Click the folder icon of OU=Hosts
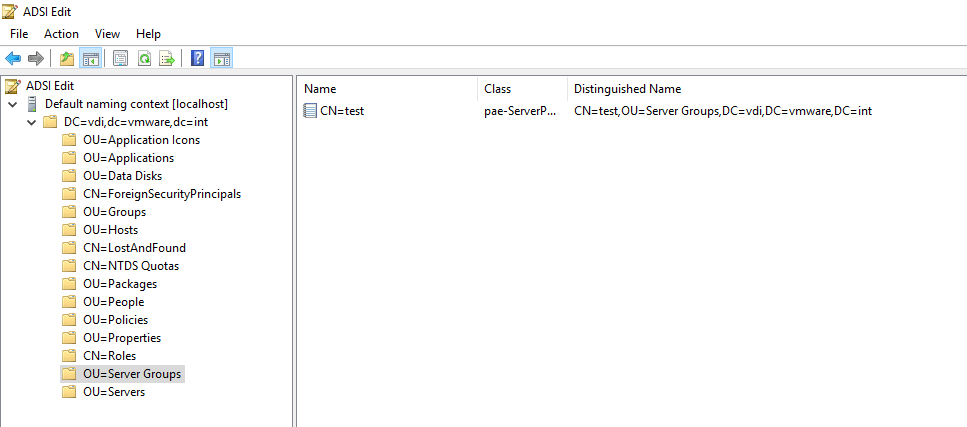The height and width of the screenshot is (427, 967). click(69, 230)
